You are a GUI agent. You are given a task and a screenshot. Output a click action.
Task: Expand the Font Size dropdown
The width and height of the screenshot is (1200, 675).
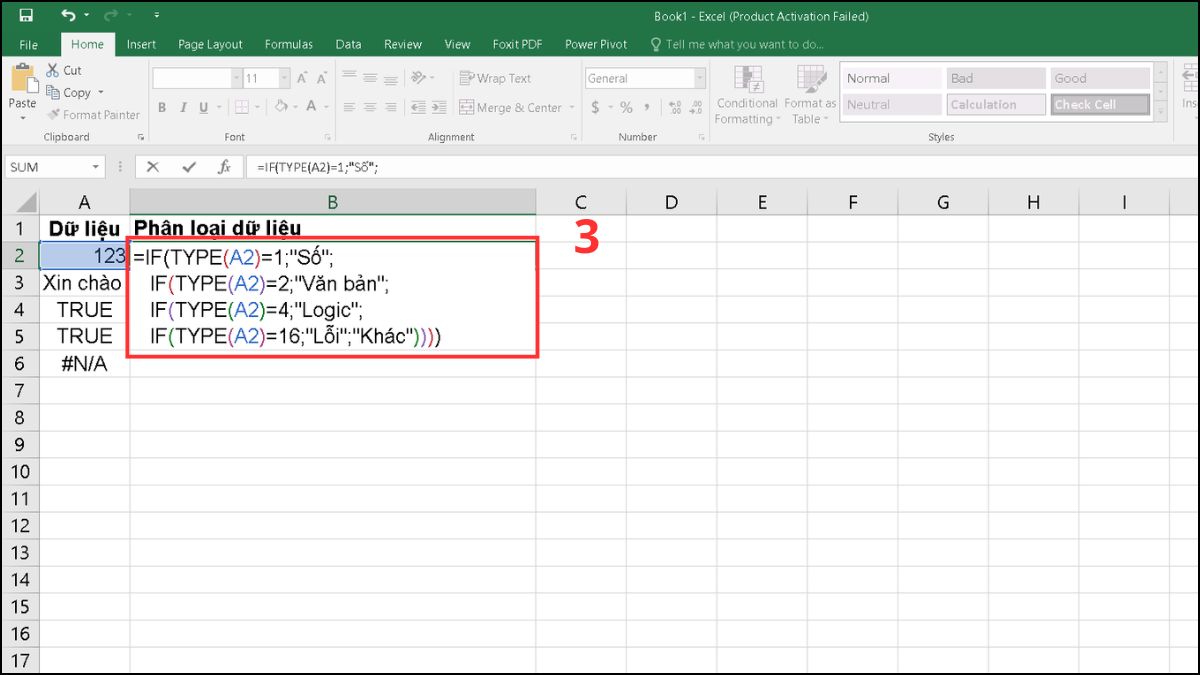click(x=283, y=77)
